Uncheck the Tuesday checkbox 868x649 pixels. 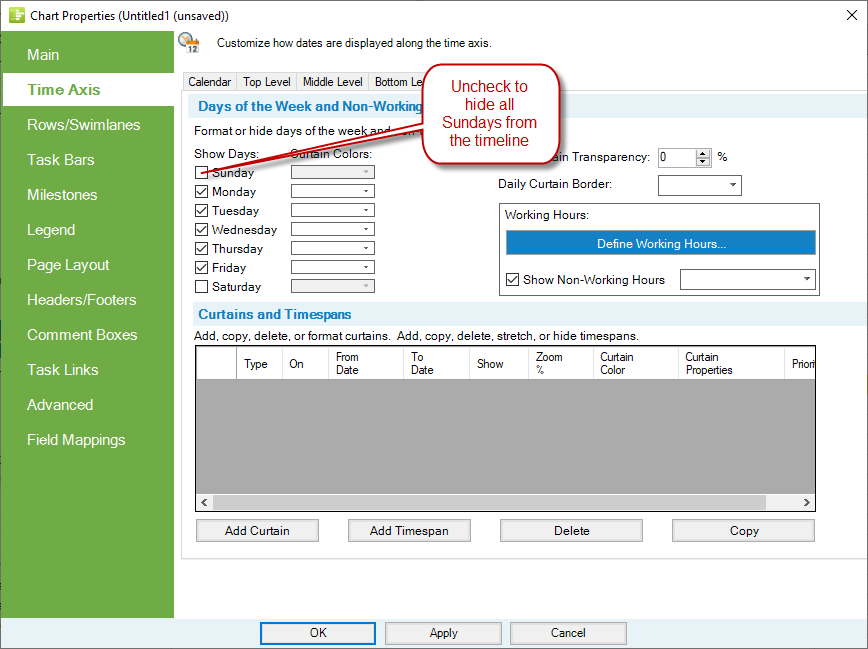pos(202,210)
